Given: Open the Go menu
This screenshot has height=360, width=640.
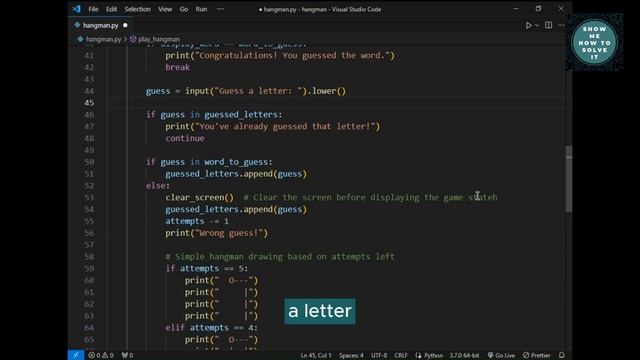Looking at the screenshot, I should pos(184,9).
